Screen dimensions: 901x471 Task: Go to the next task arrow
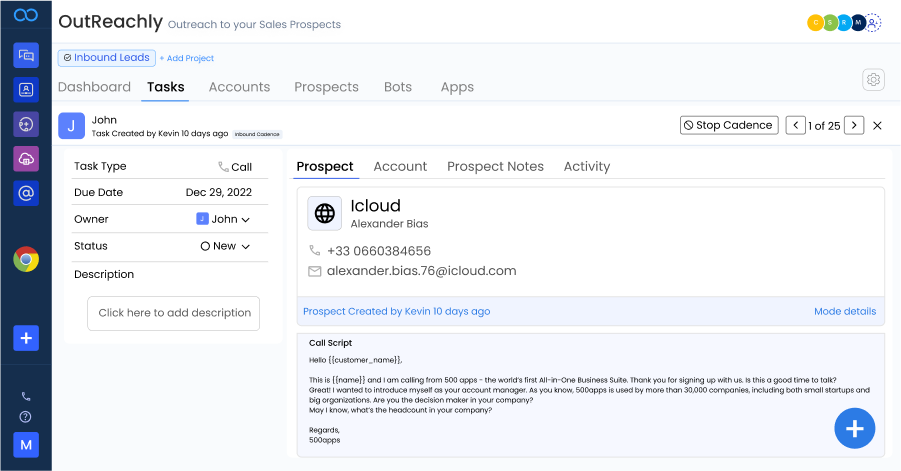coord(854,125)
